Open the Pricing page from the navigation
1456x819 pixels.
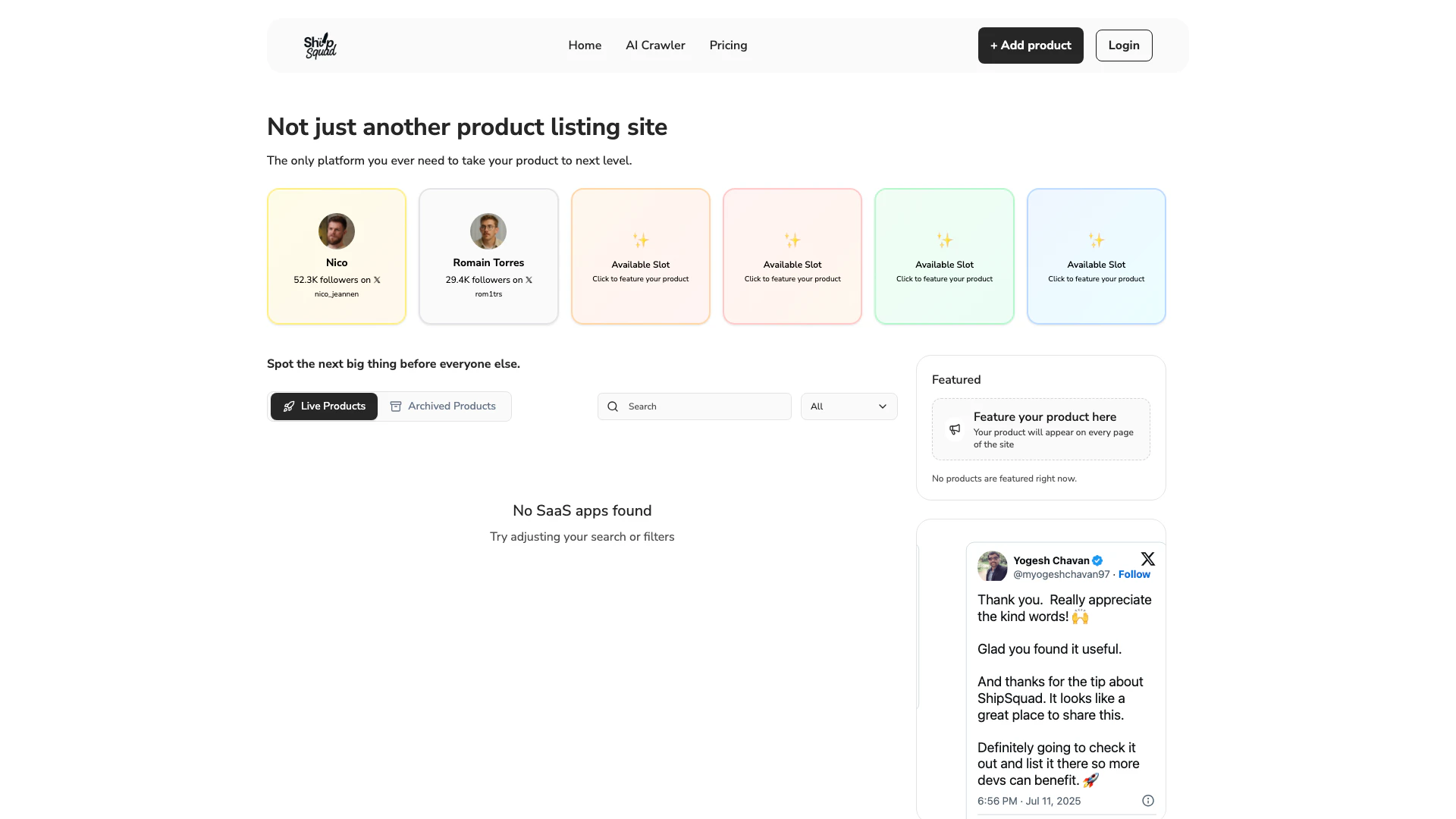click(x=728, y=45)
